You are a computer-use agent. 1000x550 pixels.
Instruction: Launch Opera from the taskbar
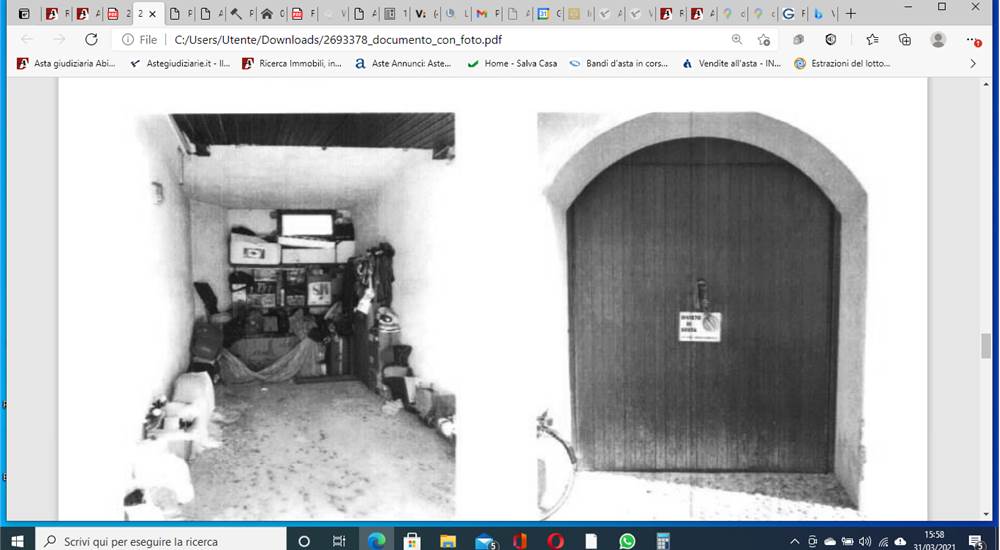[555, 541]
